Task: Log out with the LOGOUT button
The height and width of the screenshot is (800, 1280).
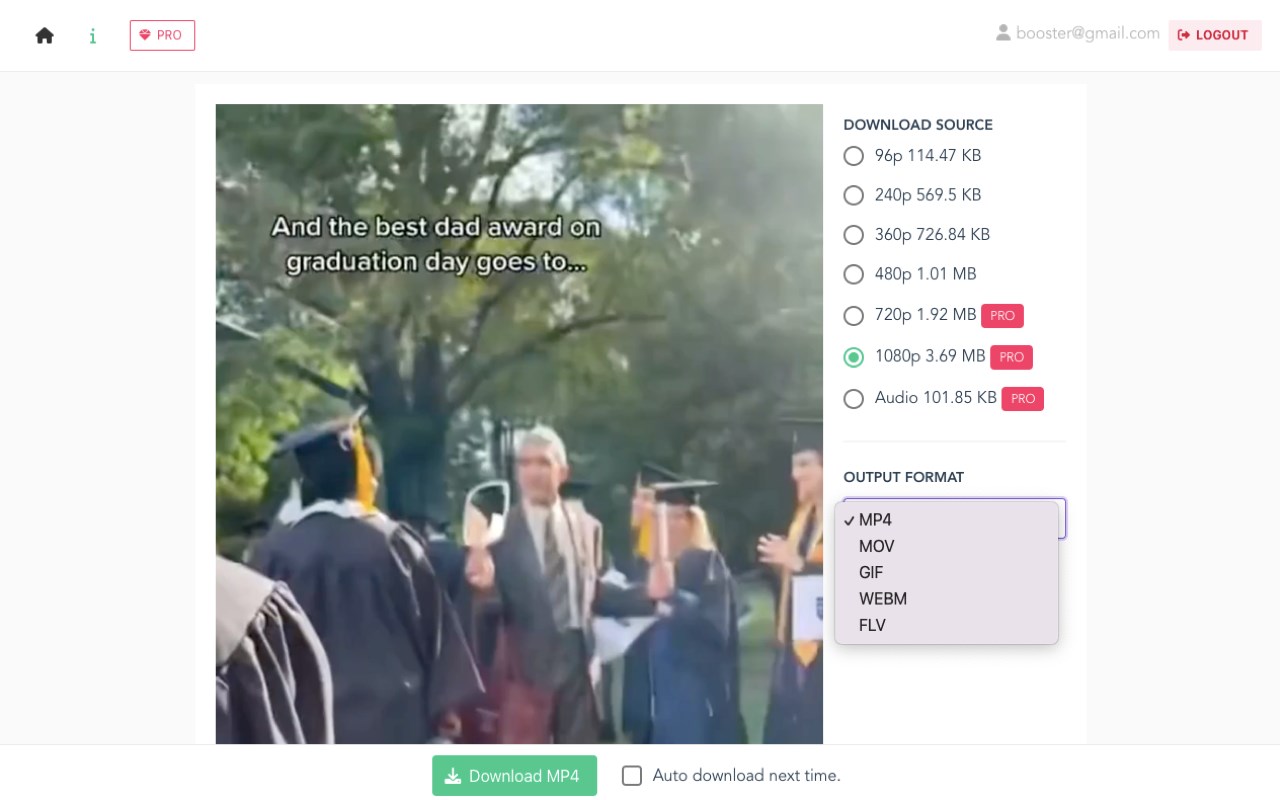Action: click(1215, 35)
